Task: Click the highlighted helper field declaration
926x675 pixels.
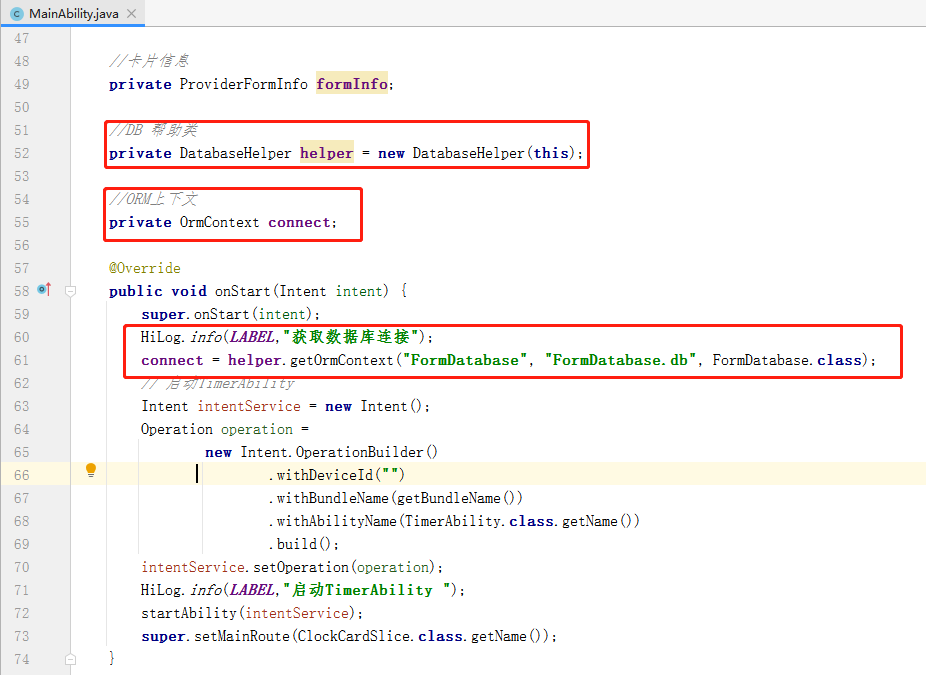Action: tap(326, 153)
